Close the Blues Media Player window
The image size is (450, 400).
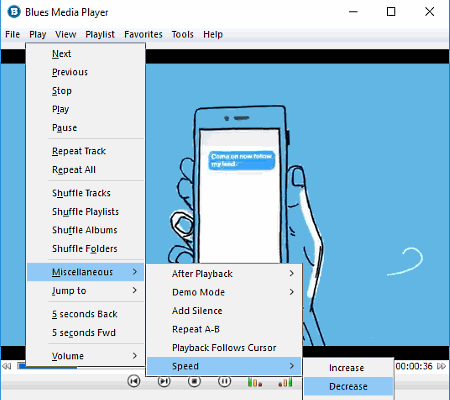click(x=430, y=12)
